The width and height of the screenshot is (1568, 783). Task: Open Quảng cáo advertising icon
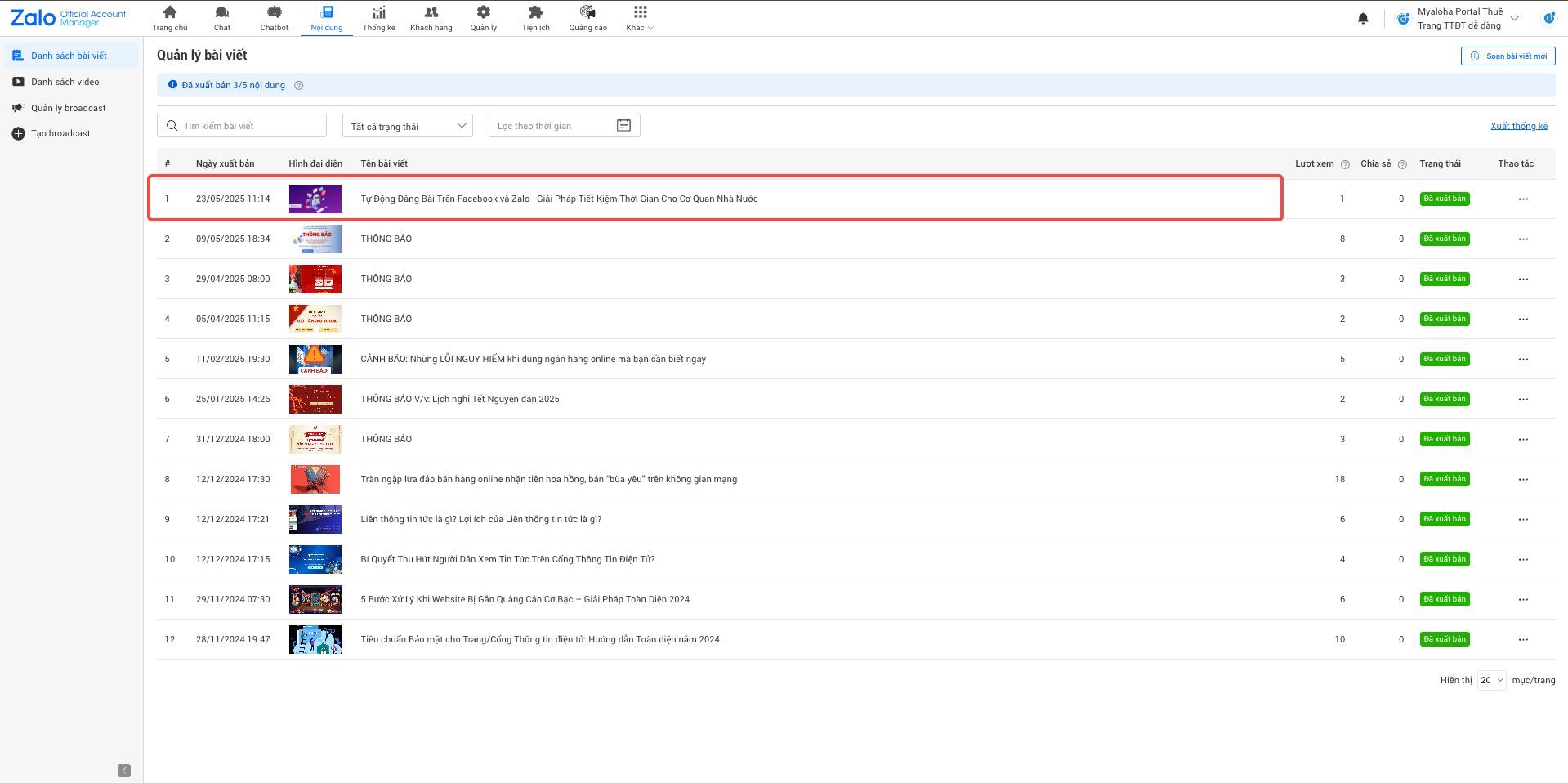587,13
